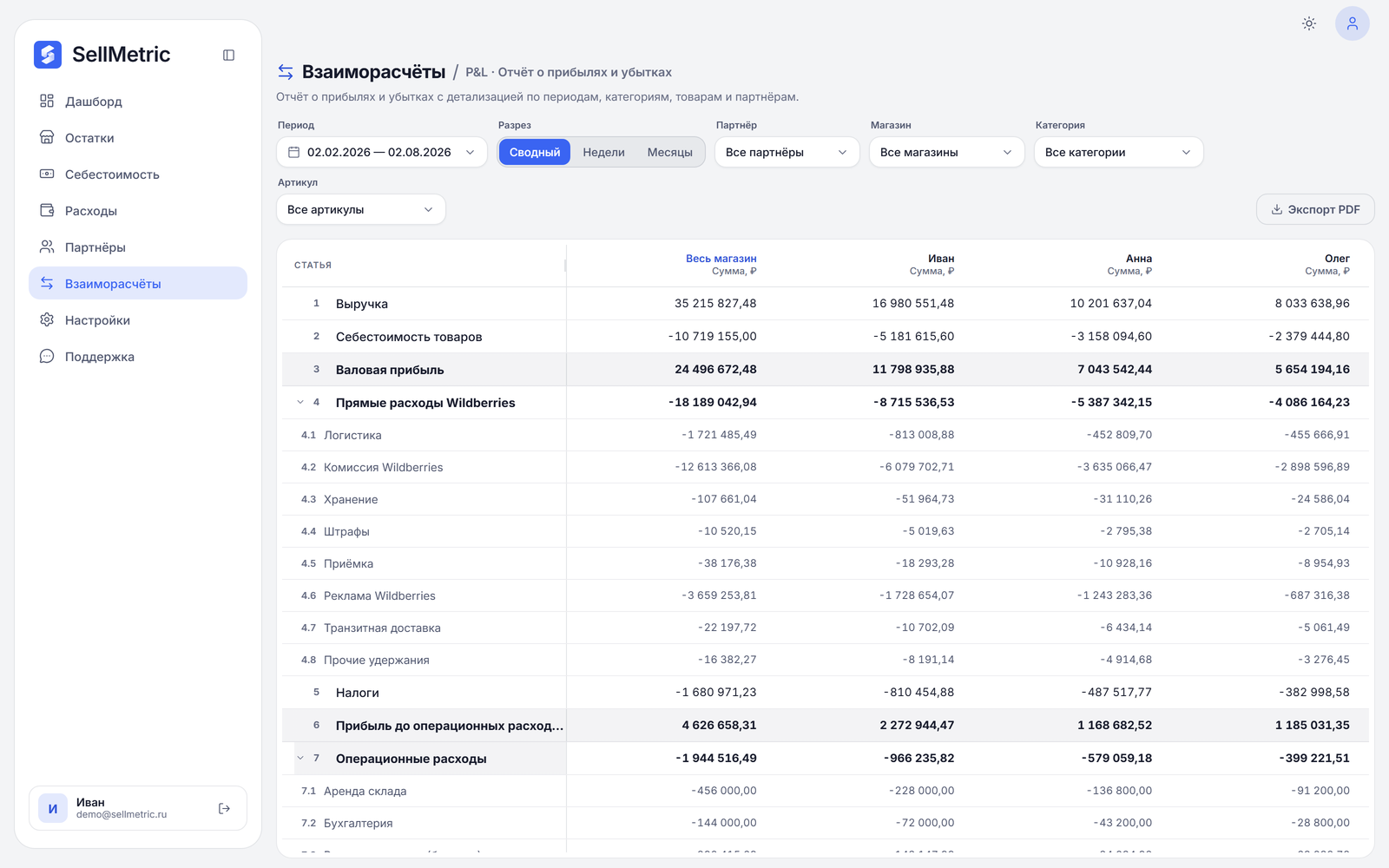The image size is (1389, 868).
Task: Collapse Операционные расходы row
Action: pyautogui.click(x=300, y=758)
